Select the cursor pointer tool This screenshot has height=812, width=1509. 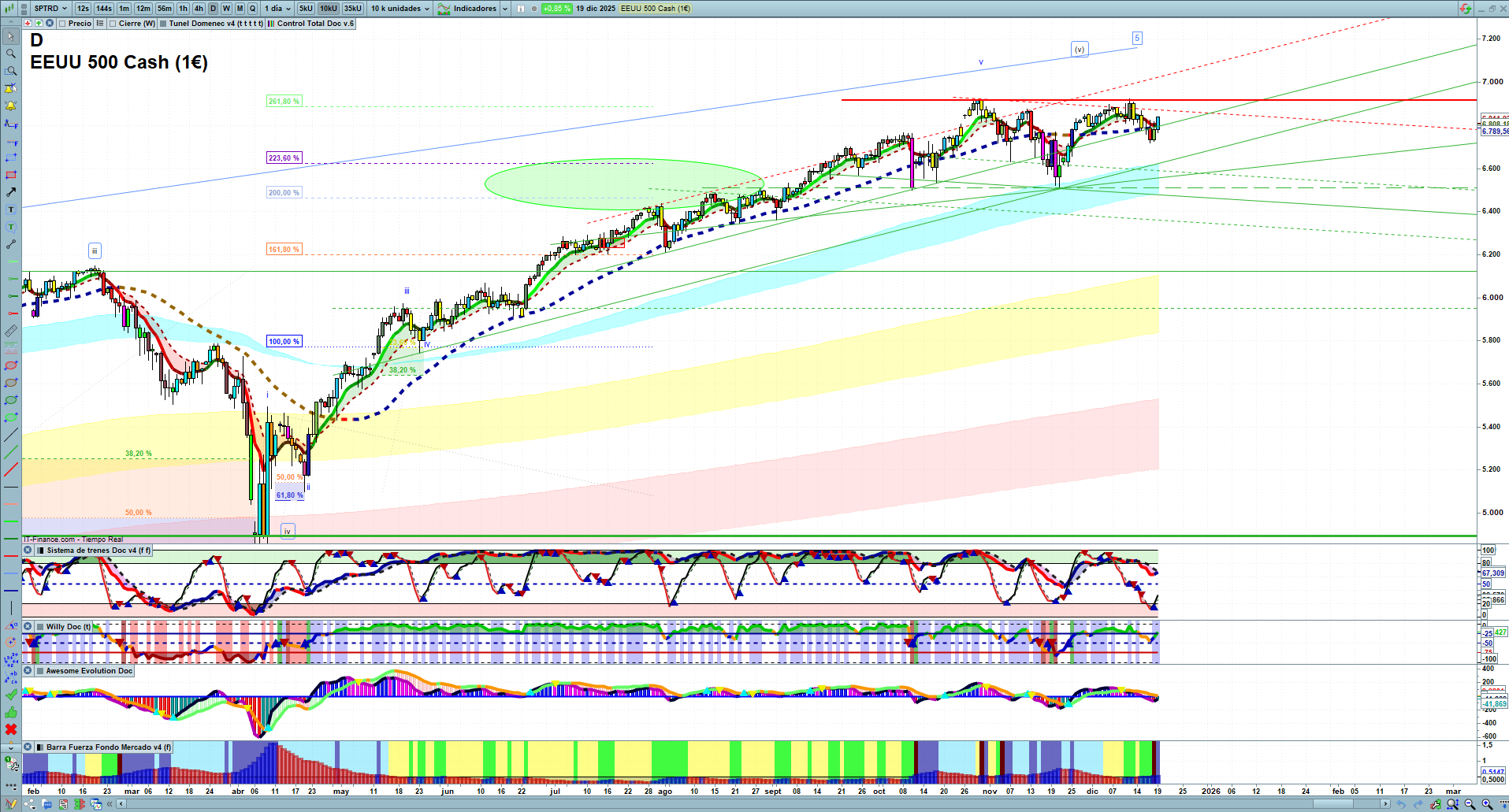point(11,36)
